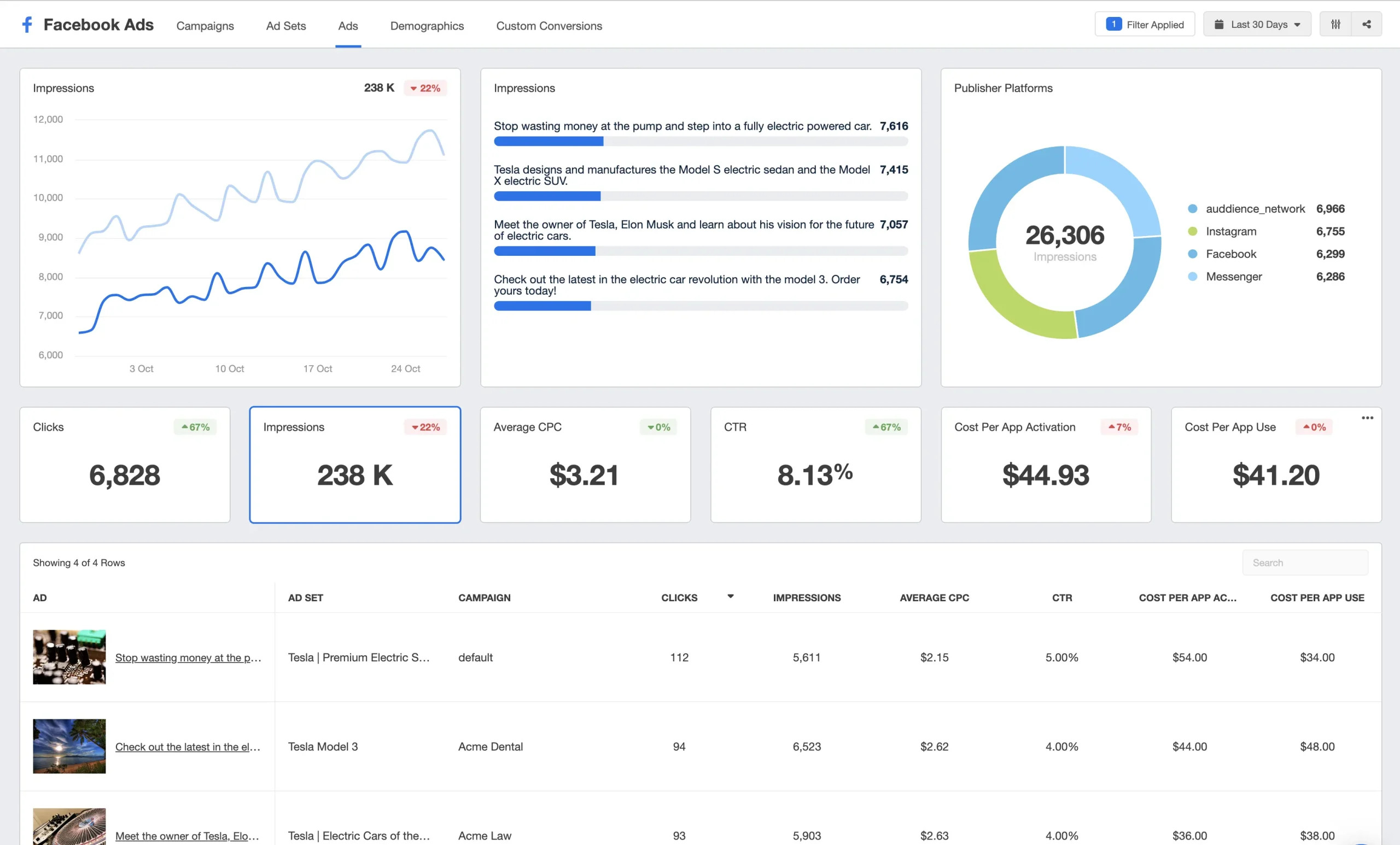Open the 'Stop wasting money at the p...' ad link

pos(188,657)
